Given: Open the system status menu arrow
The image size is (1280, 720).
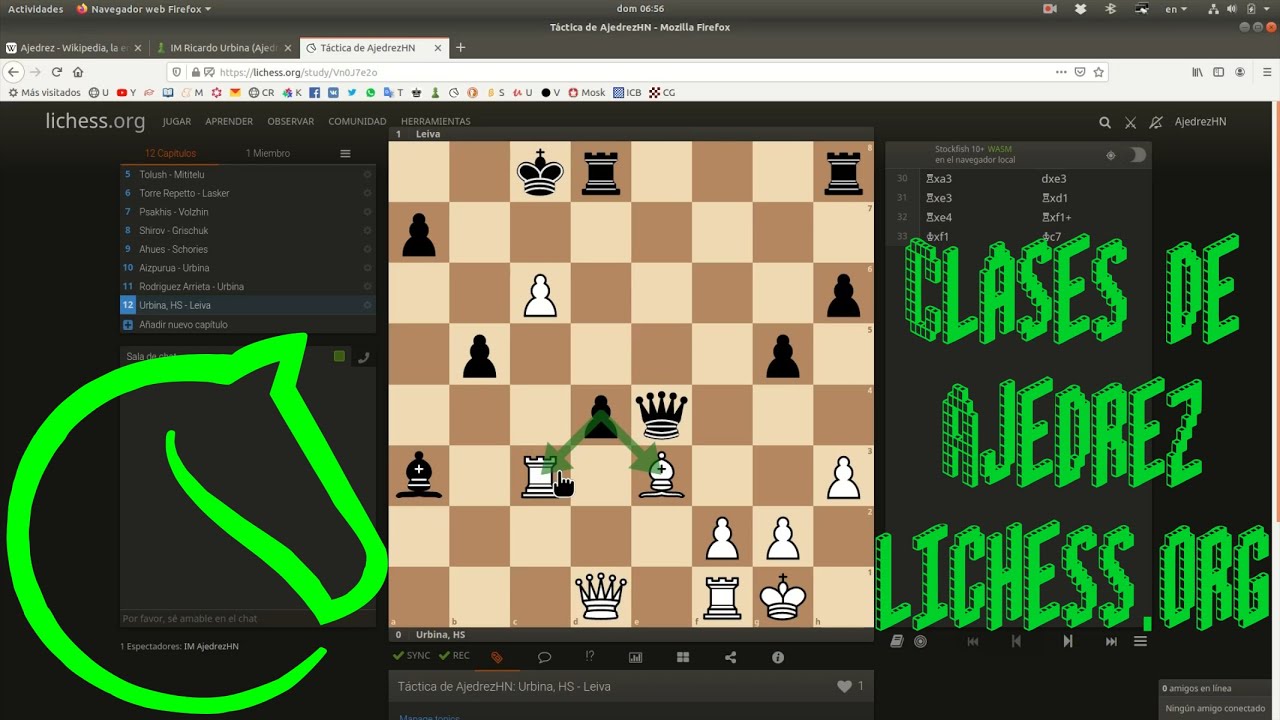Looking at the screenshot, I should pos(1265,9).
